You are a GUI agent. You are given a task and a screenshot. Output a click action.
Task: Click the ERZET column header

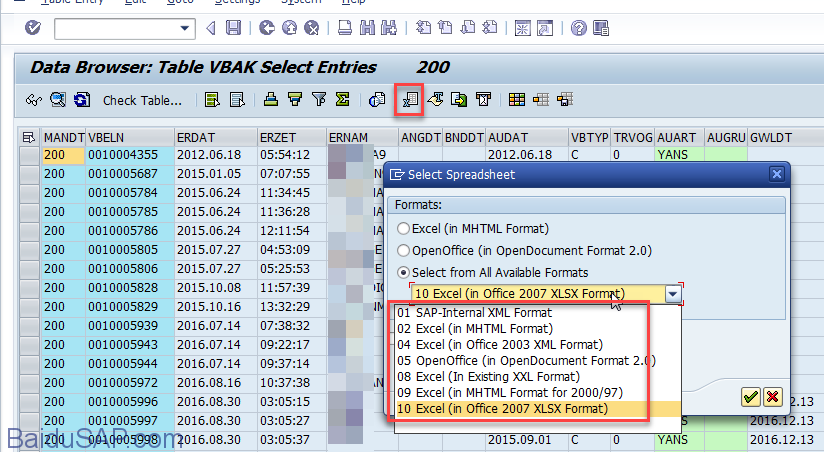click(x=292, y=138)
